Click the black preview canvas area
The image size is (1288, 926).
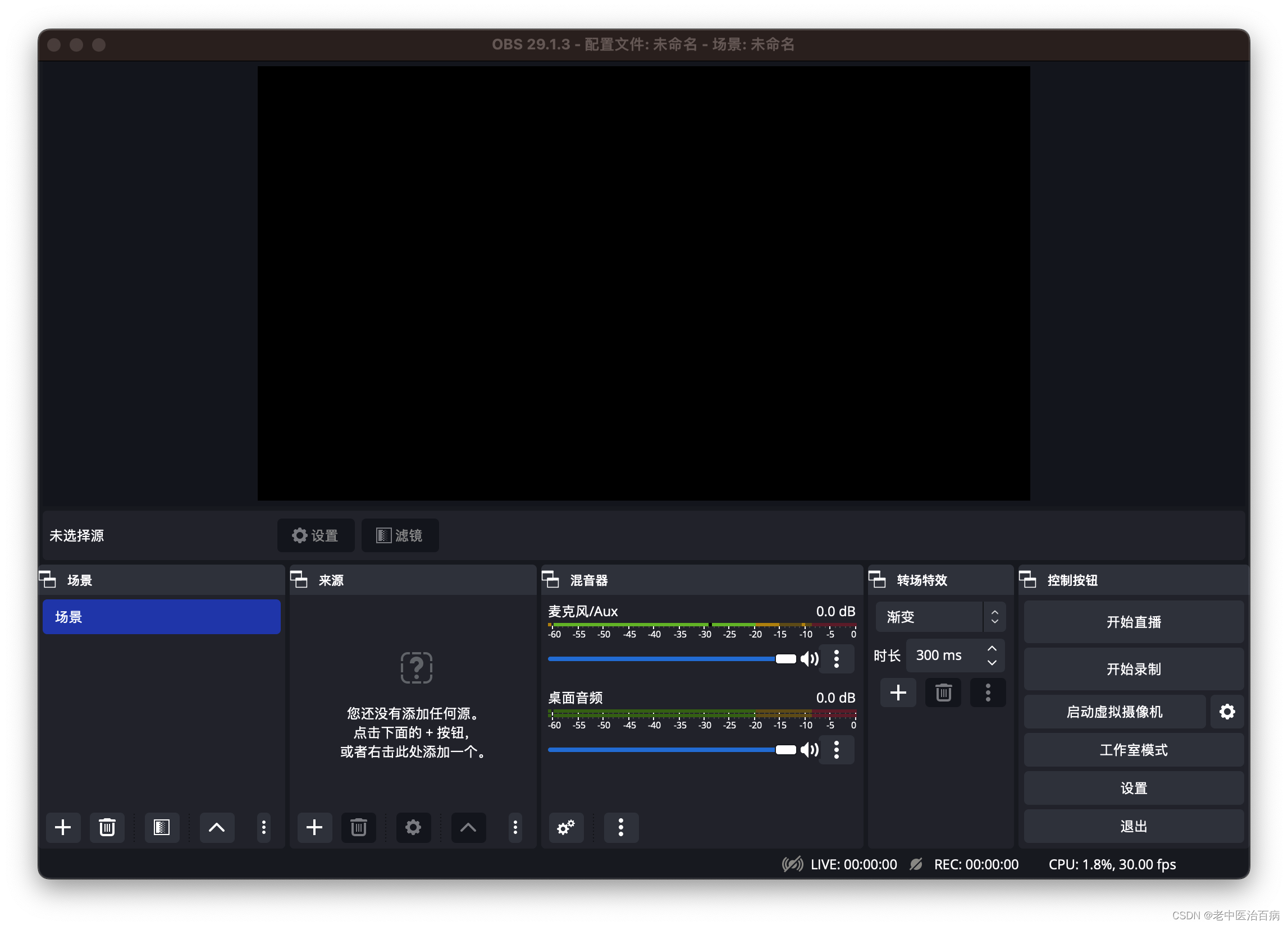643,283
